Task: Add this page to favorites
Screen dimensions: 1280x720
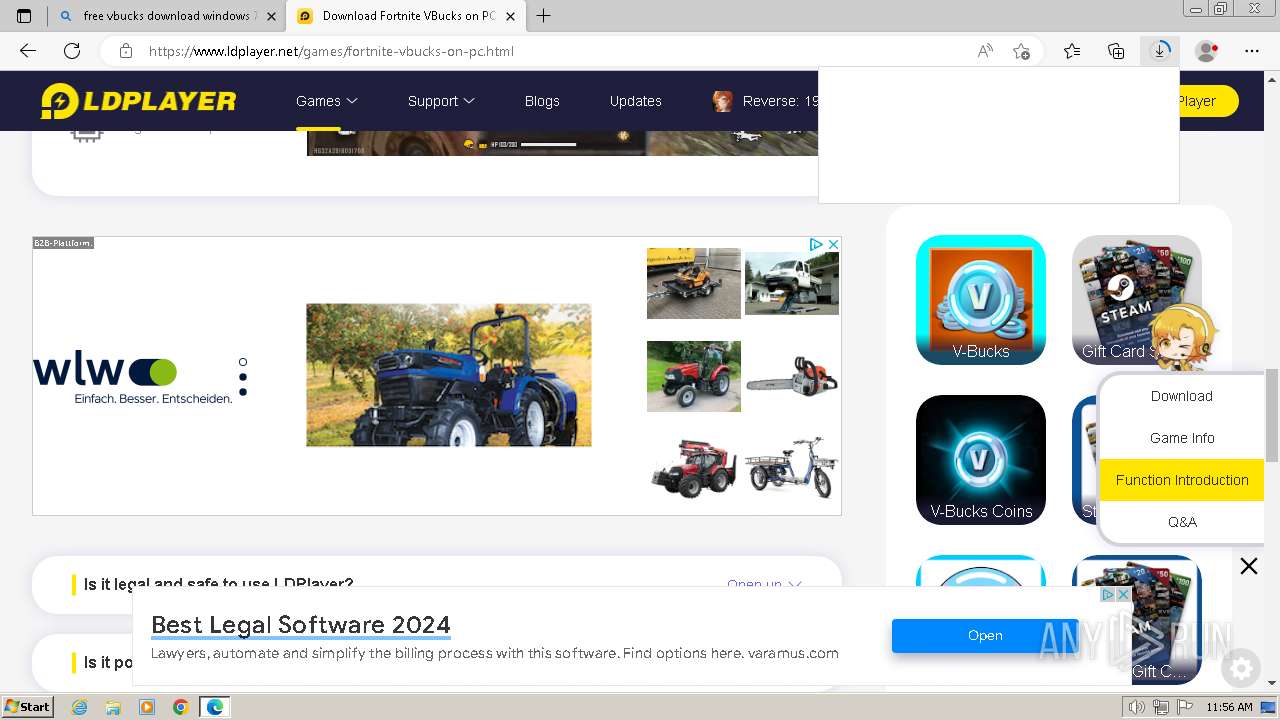Action: pyautogui.click(x=1021, y=51)
